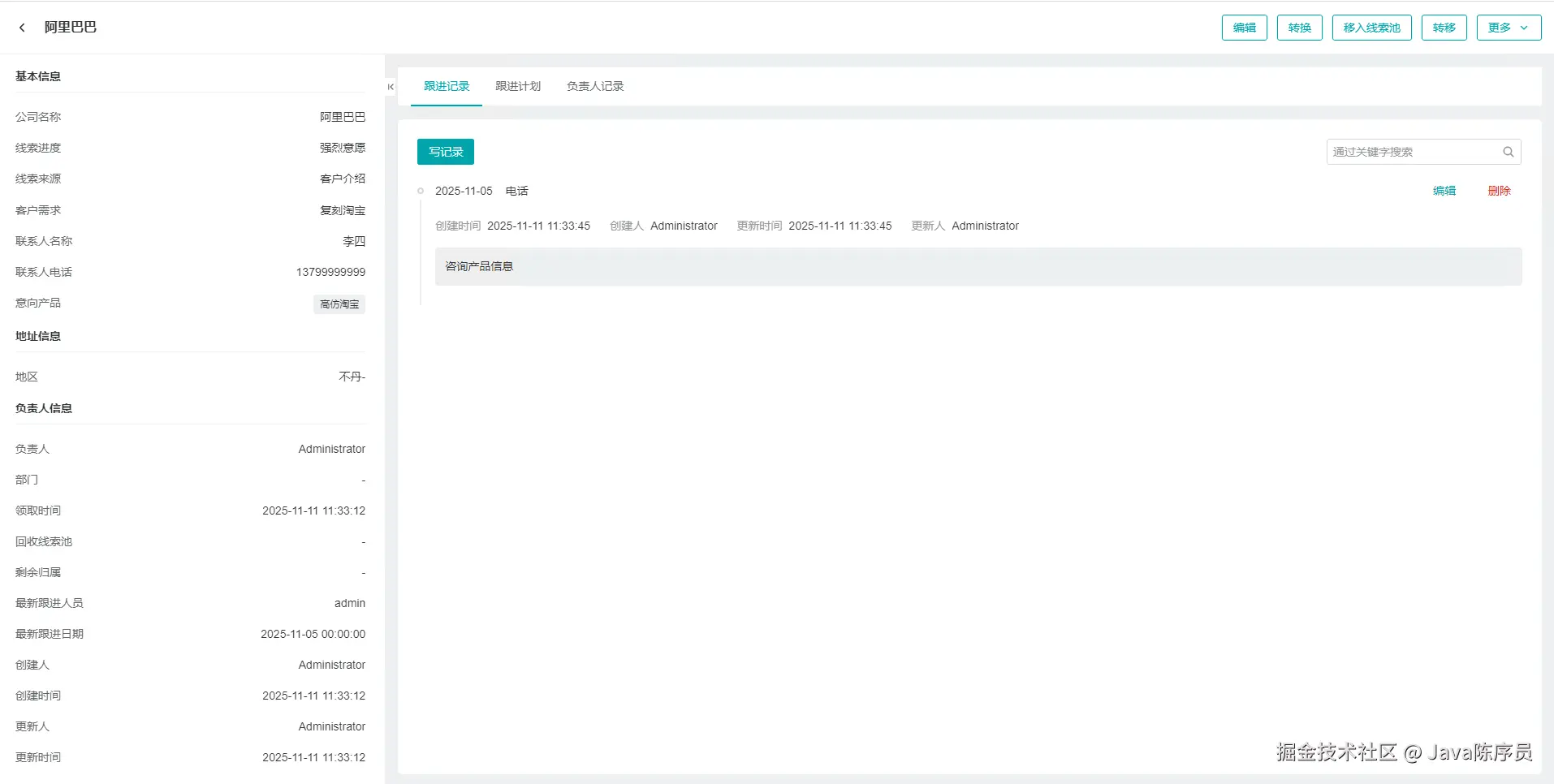This screenshot has height=784, width=1554.
Task: Click the 基本信息 section heading
Action: click(38, 76)
